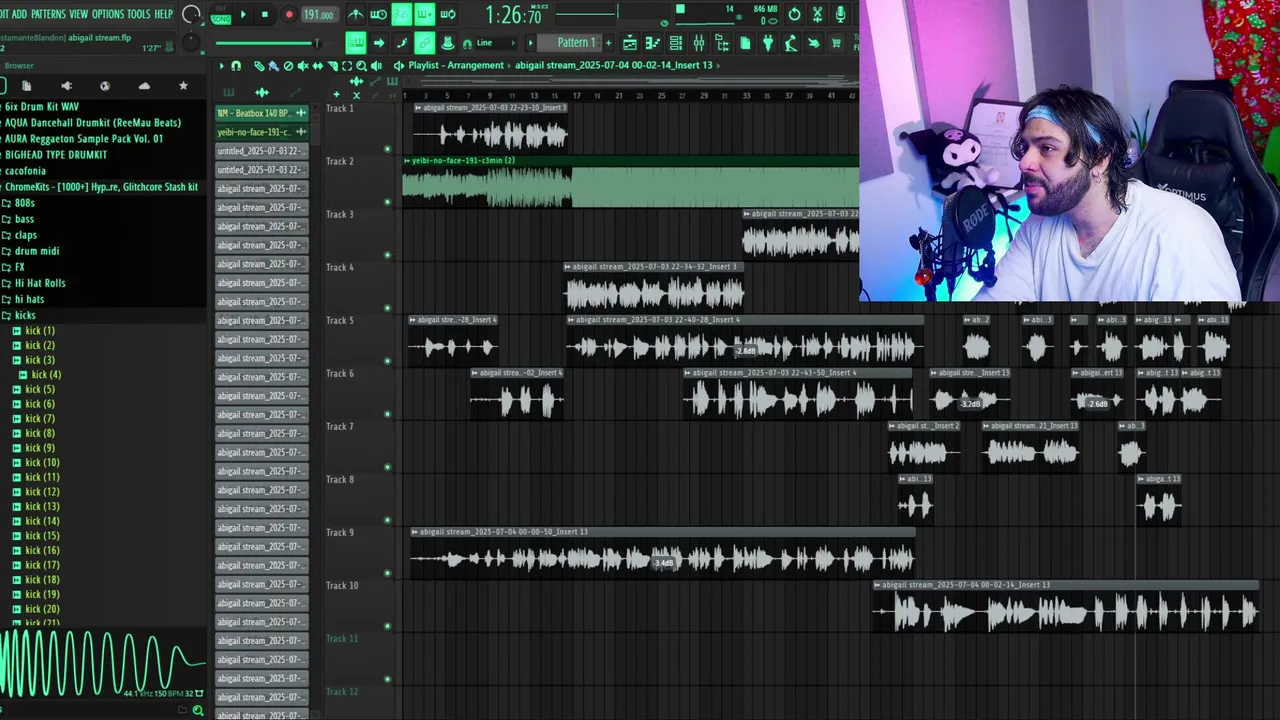Image resolution: width=1280 pixels, height=720 pixels.
Task: Toggle wait for input before playing
Action: point(379,14)
